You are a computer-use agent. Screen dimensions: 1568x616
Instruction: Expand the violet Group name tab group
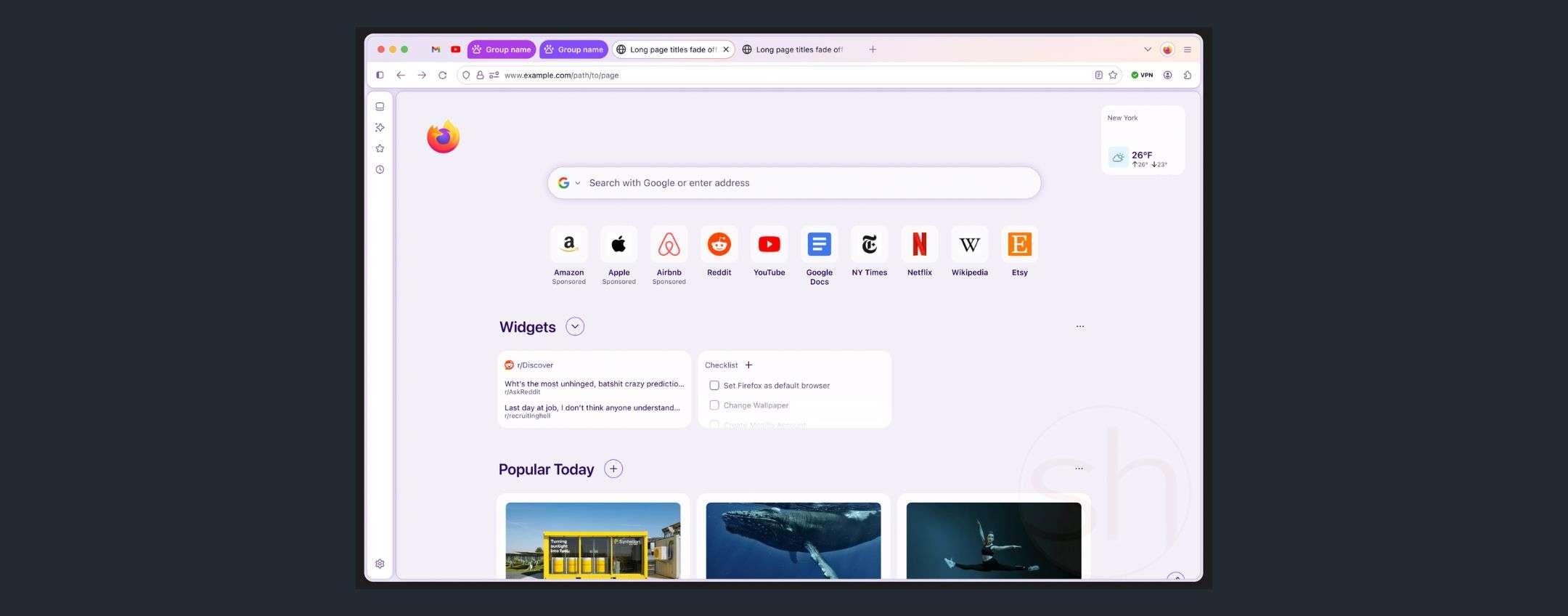point(573,49)
